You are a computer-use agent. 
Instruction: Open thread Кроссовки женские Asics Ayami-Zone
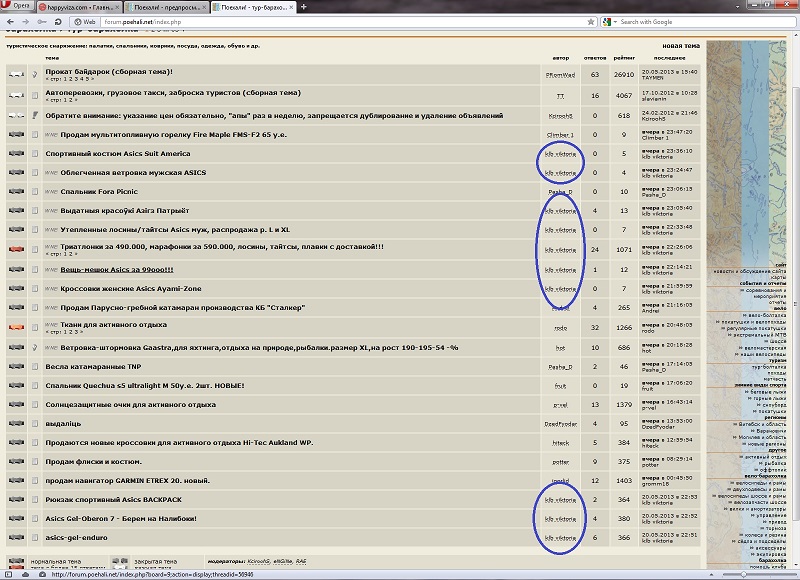(x=131, y=289)
